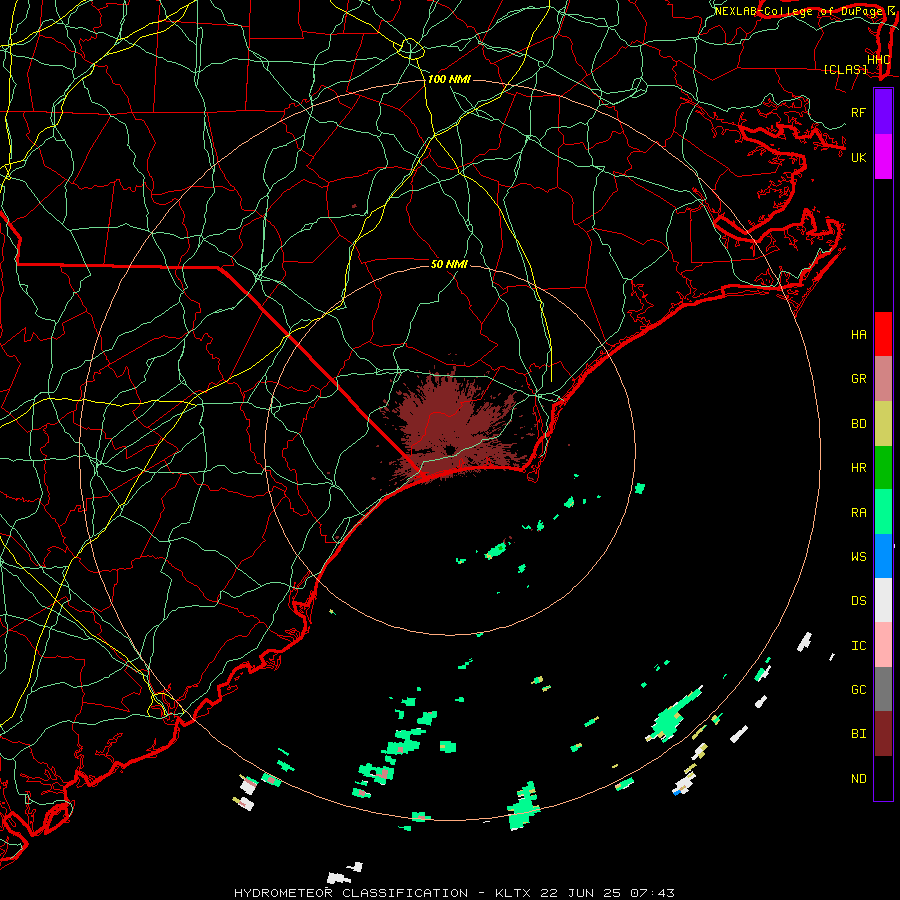Click the HR dark green legend swatch
Screen dimensions: 900x900
(x=883, y=467)
